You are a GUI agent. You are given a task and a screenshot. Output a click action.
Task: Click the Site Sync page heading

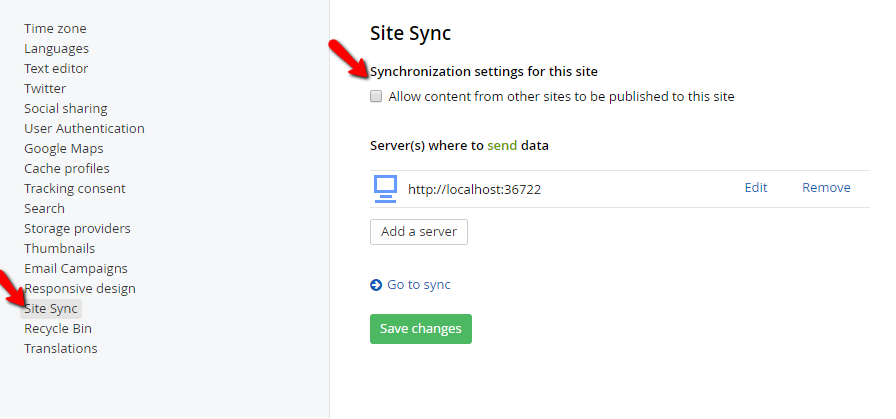[x=410, y=33]
